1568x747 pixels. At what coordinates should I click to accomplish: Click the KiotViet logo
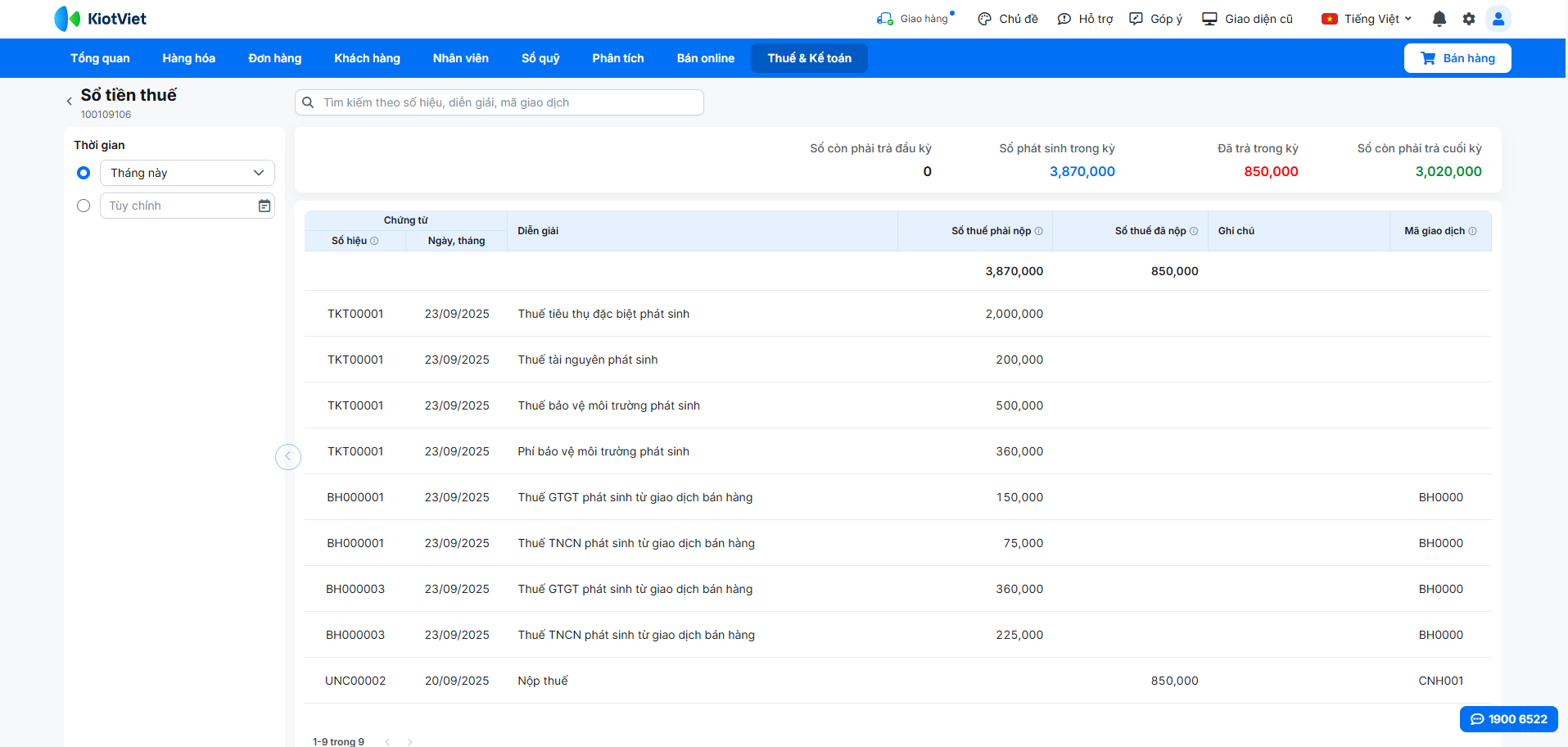pyautogui.click(x=100, y=18)
